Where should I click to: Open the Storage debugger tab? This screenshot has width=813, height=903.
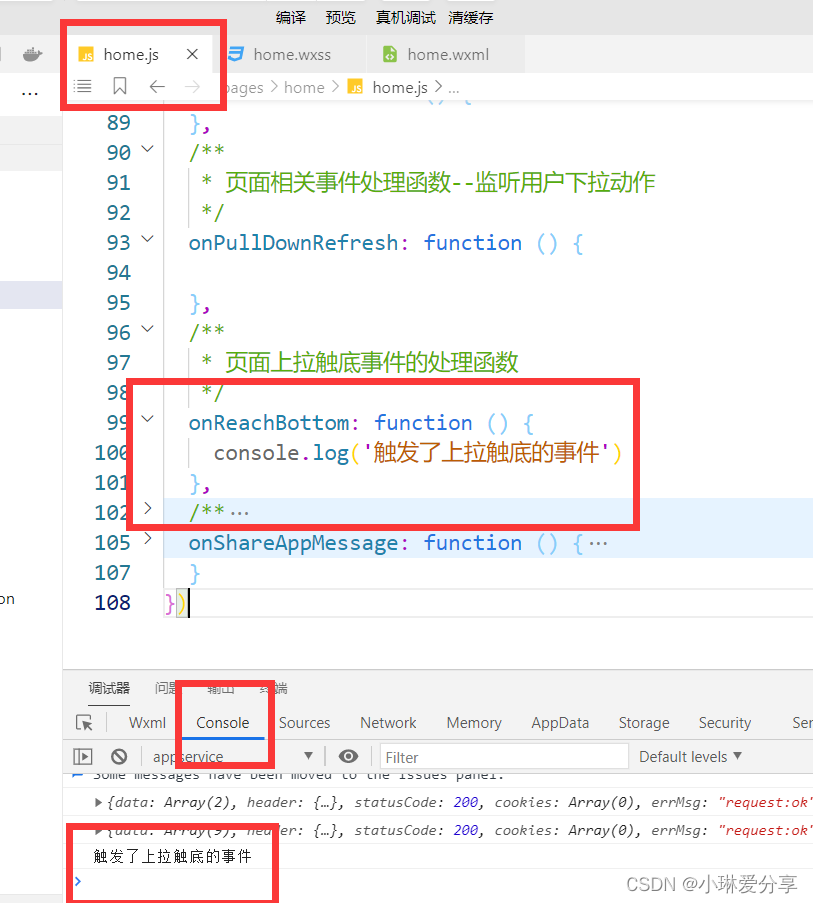click(644, 723)
